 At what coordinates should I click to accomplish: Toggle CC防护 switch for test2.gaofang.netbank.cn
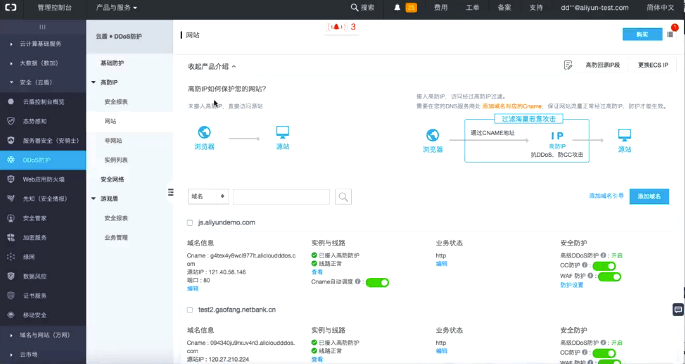[x=604, y=353]
